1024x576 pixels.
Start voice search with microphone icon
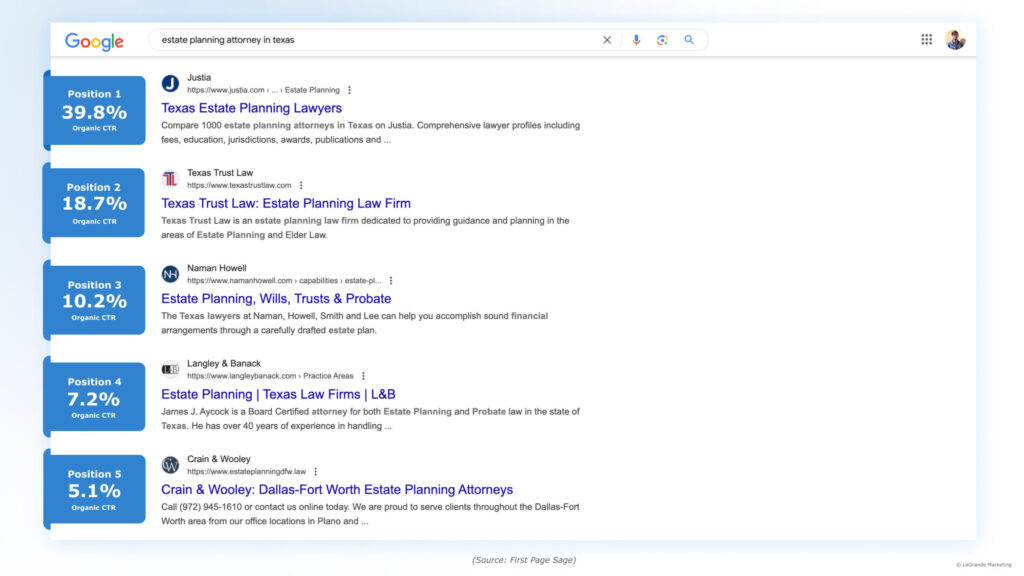click(x=636, y=40)
